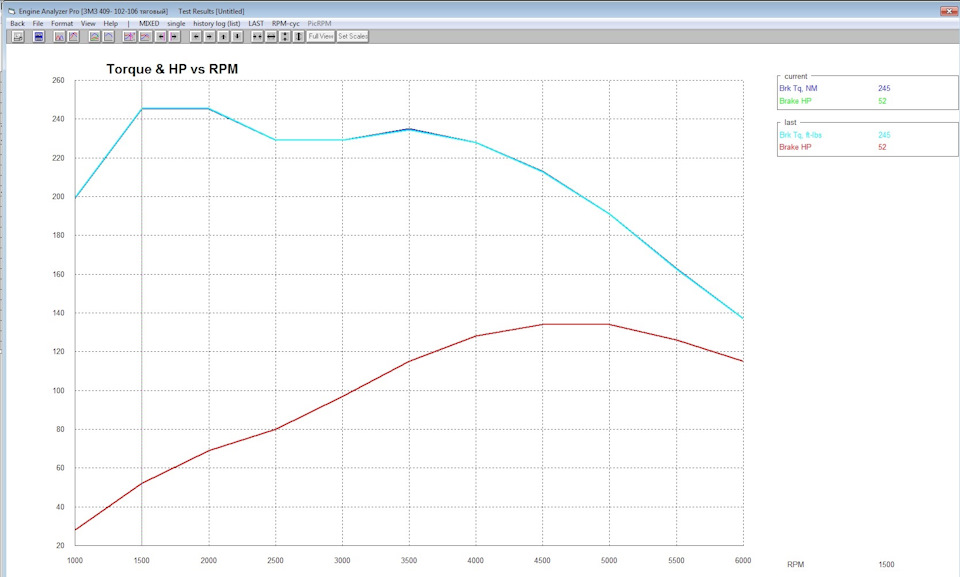Viewport: 960px width, 577px height.
Task: Click the greyed PicRPM menu item
Action: [319, 23]
